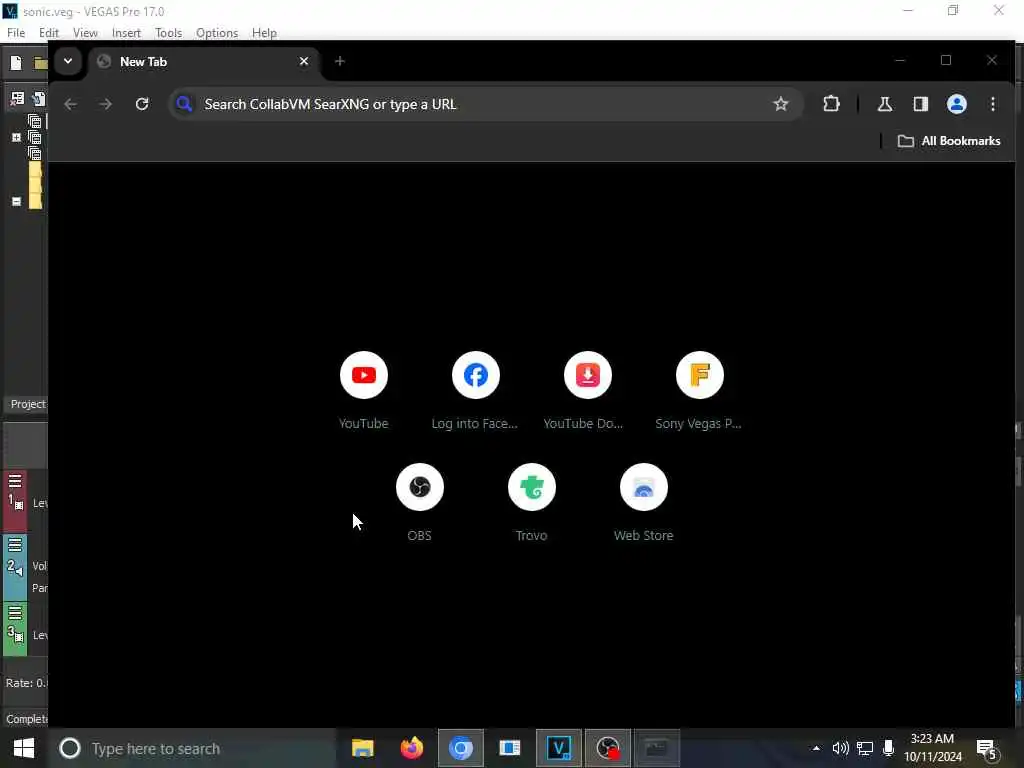Open track 3 hamburger menu in VEGAS

tap(15, 613)
